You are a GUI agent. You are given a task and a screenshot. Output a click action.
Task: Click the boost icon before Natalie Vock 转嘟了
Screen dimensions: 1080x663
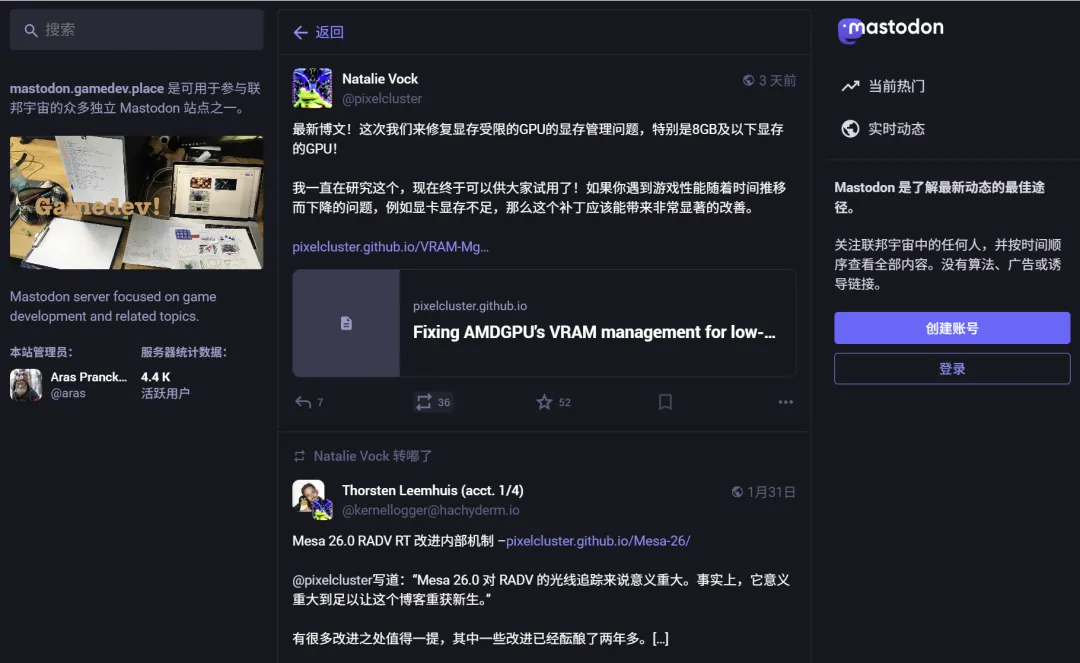tap(299, 456)
